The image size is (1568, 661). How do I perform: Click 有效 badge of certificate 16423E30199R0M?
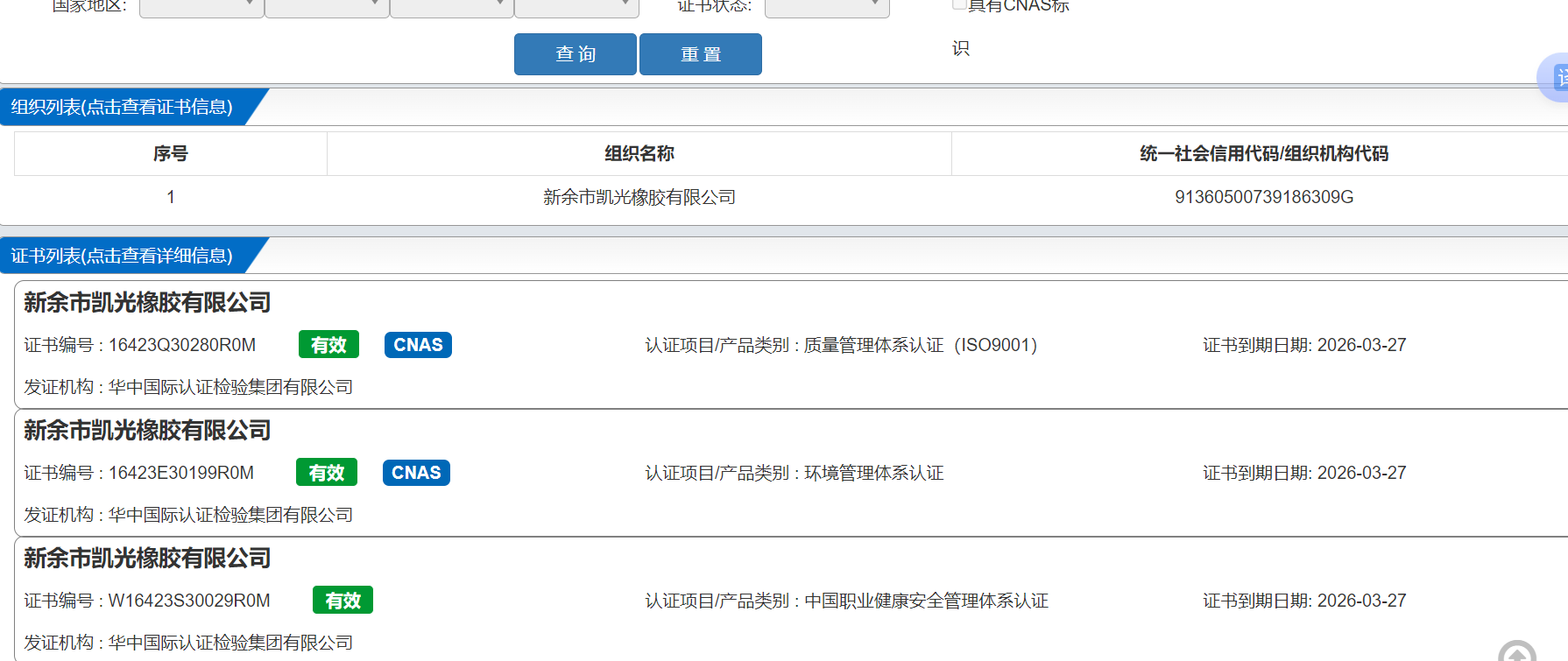[327, 473]
